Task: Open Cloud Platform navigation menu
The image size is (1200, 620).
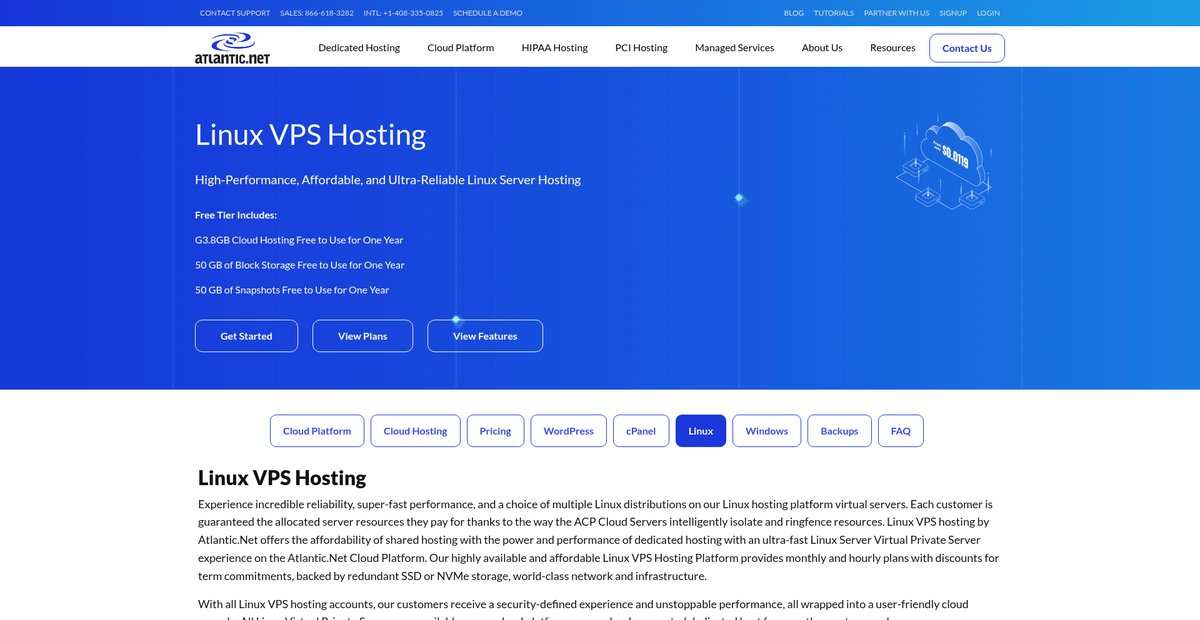Action: pyautogui.click(x=461, y=48)
